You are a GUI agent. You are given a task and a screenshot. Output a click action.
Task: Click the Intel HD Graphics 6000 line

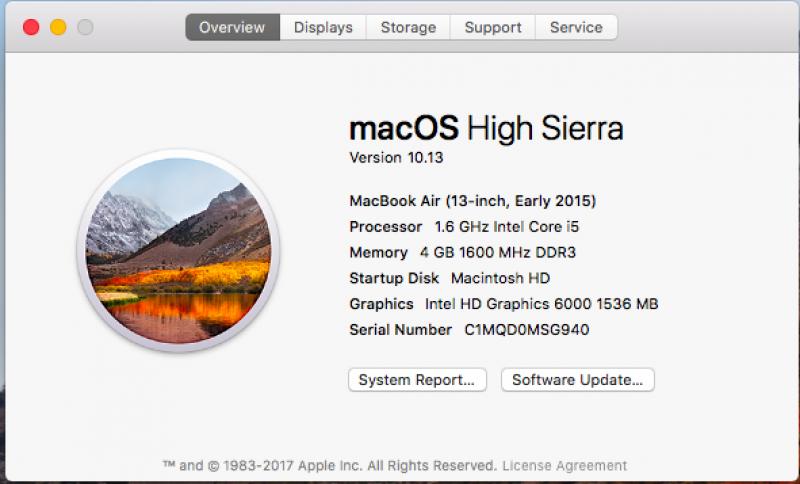click(x=504, y=304)
